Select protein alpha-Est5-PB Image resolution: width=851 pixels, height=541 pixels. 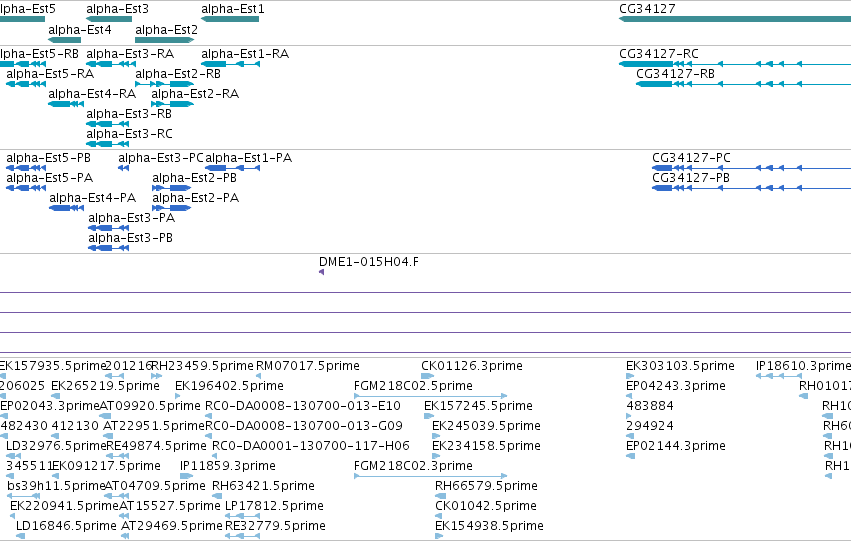(x=26, y=168)
